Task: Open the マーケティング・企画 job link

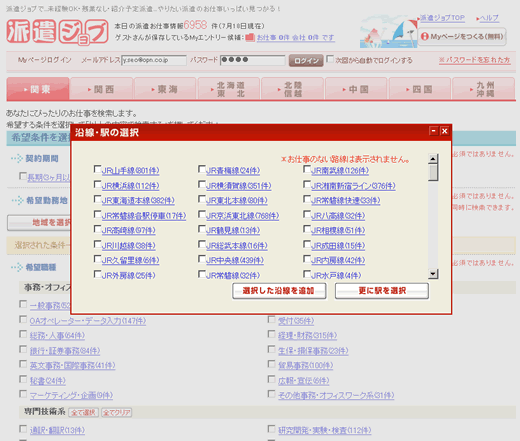Action: point(71,396)
